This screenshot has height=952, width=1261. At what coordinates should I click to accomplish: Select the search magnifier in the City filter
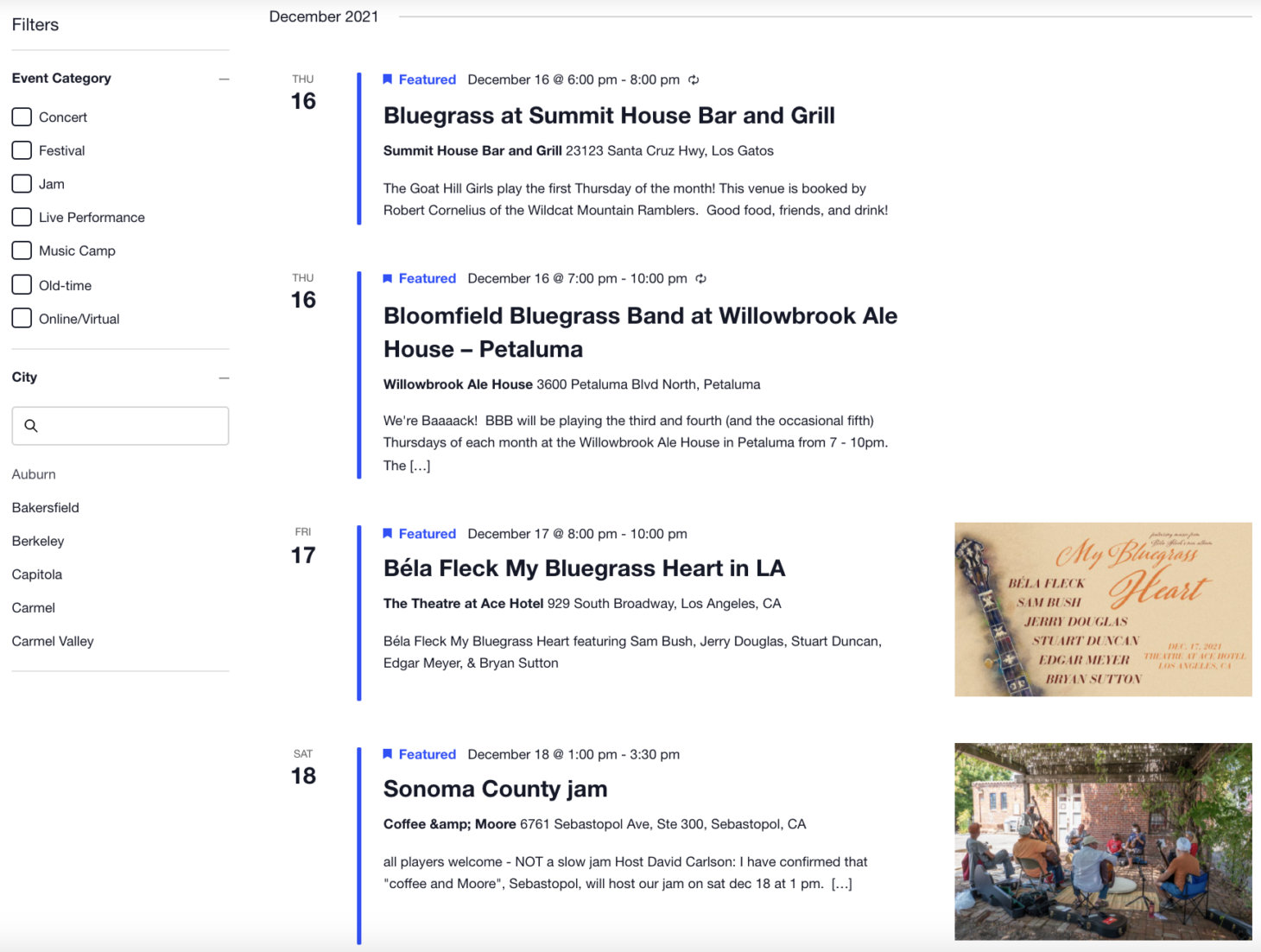pos(31,425)
